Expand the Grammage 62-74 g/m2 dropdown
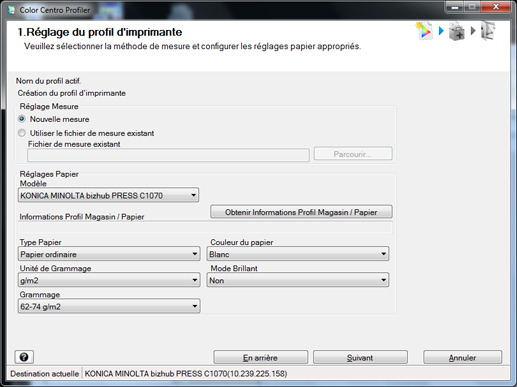The image size is (517, 387). point(109,306)
